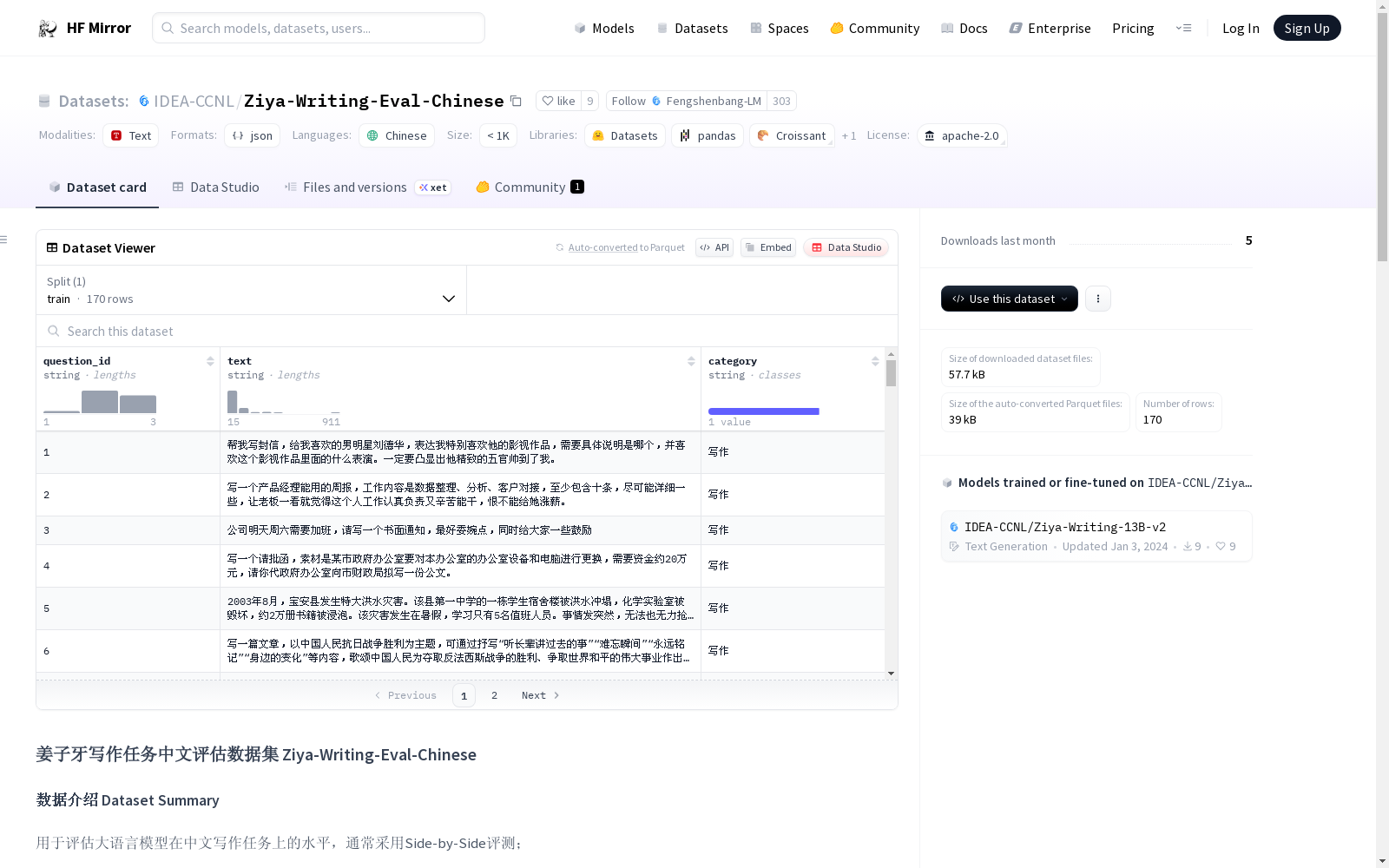Open the navigation more-options menu icon
Image resolution: width=1389 pixels, height=868 pixels.
(x=1183, y=28)
